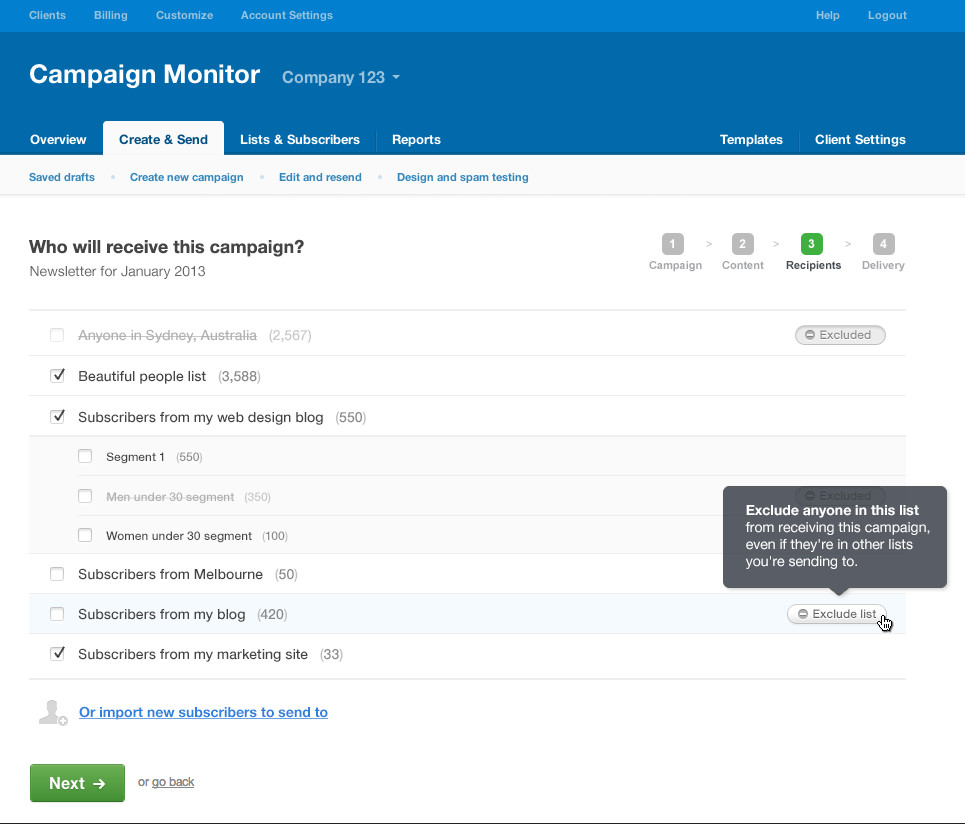The height and width of the screenshot is (824, 965).
Task: Open the Company 123 dropdown
Action: point(340,77)
